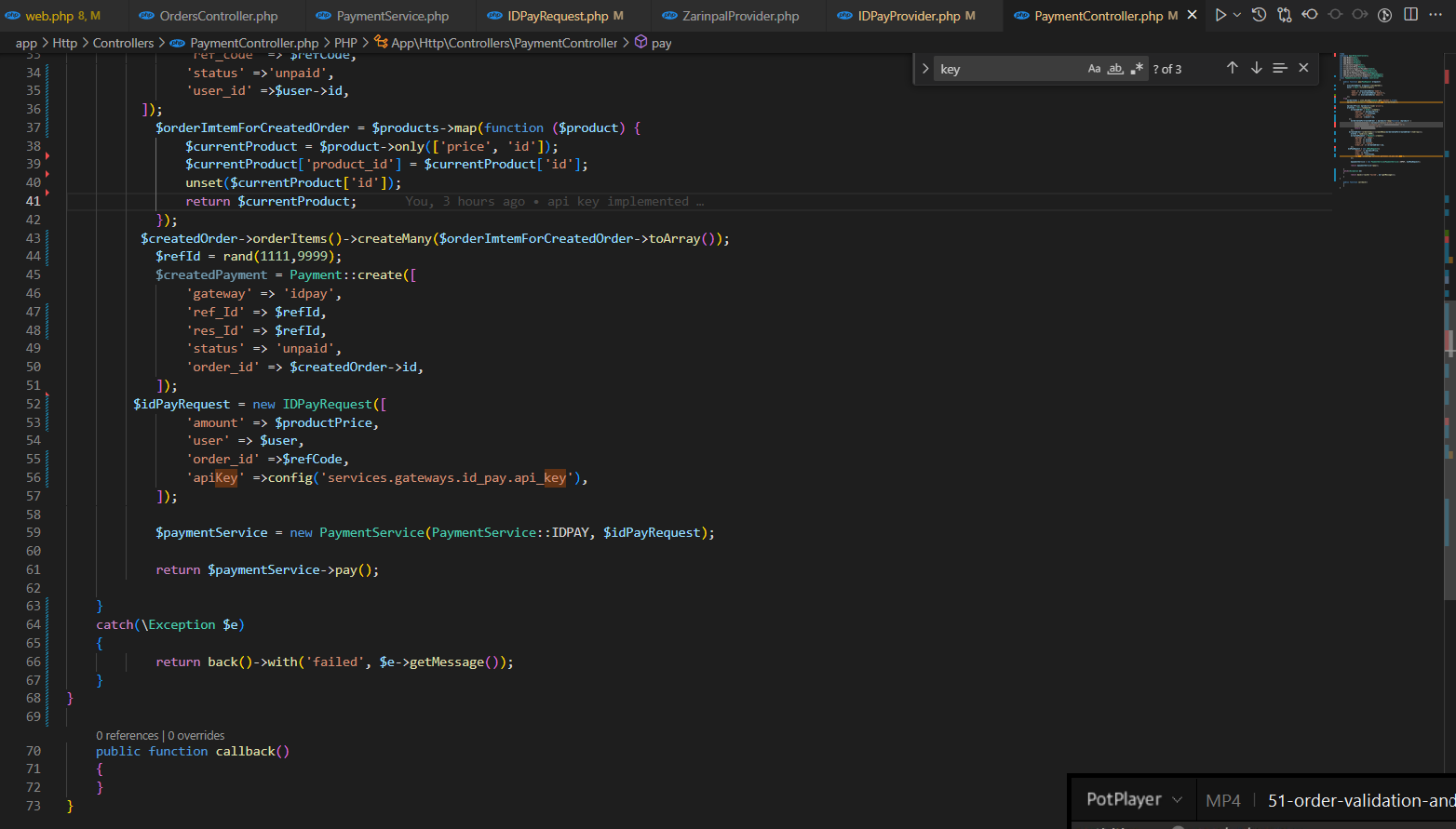Jump to previous match arrow
The height and width of the screenshot is (829, 1456).
[1232, 68]
